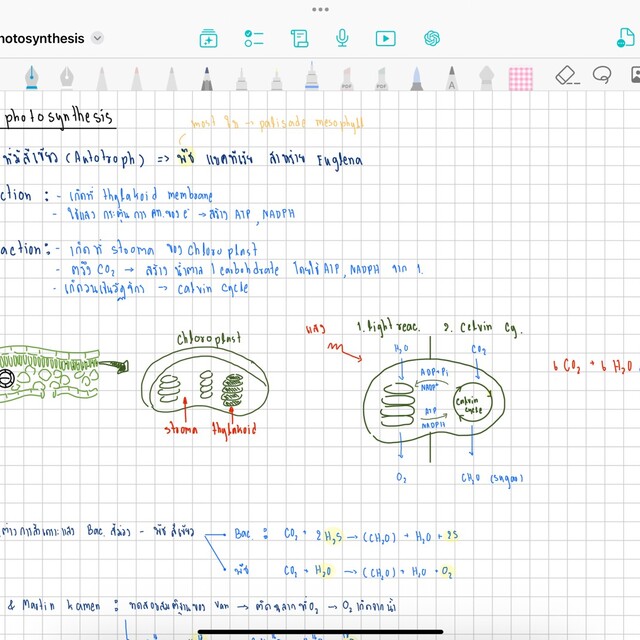
Task: Choose the eraser tool
Action: pos(566,75)
